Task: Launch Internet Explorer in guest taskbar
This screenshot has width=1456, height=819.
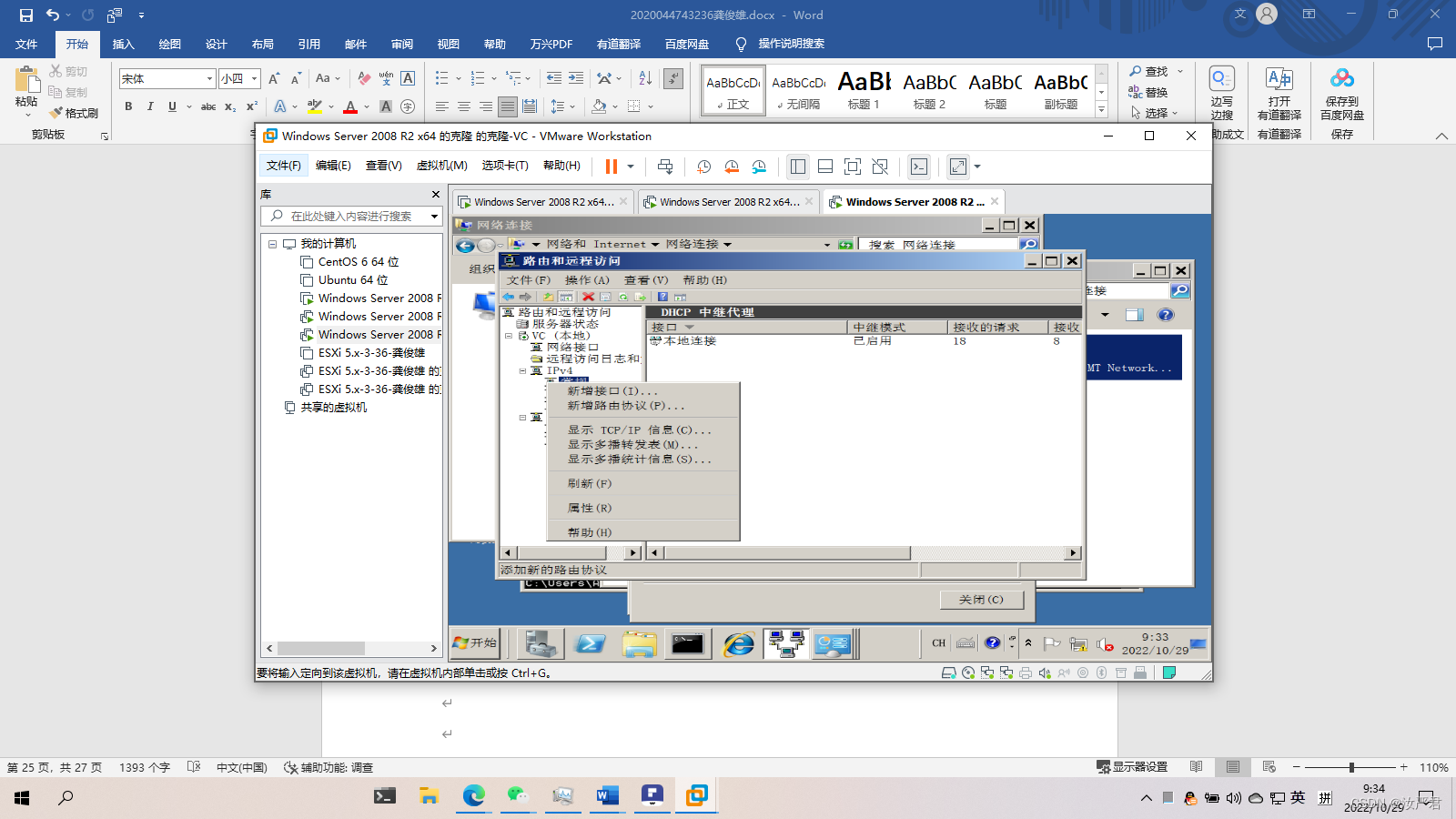Action: pos(738,643)
